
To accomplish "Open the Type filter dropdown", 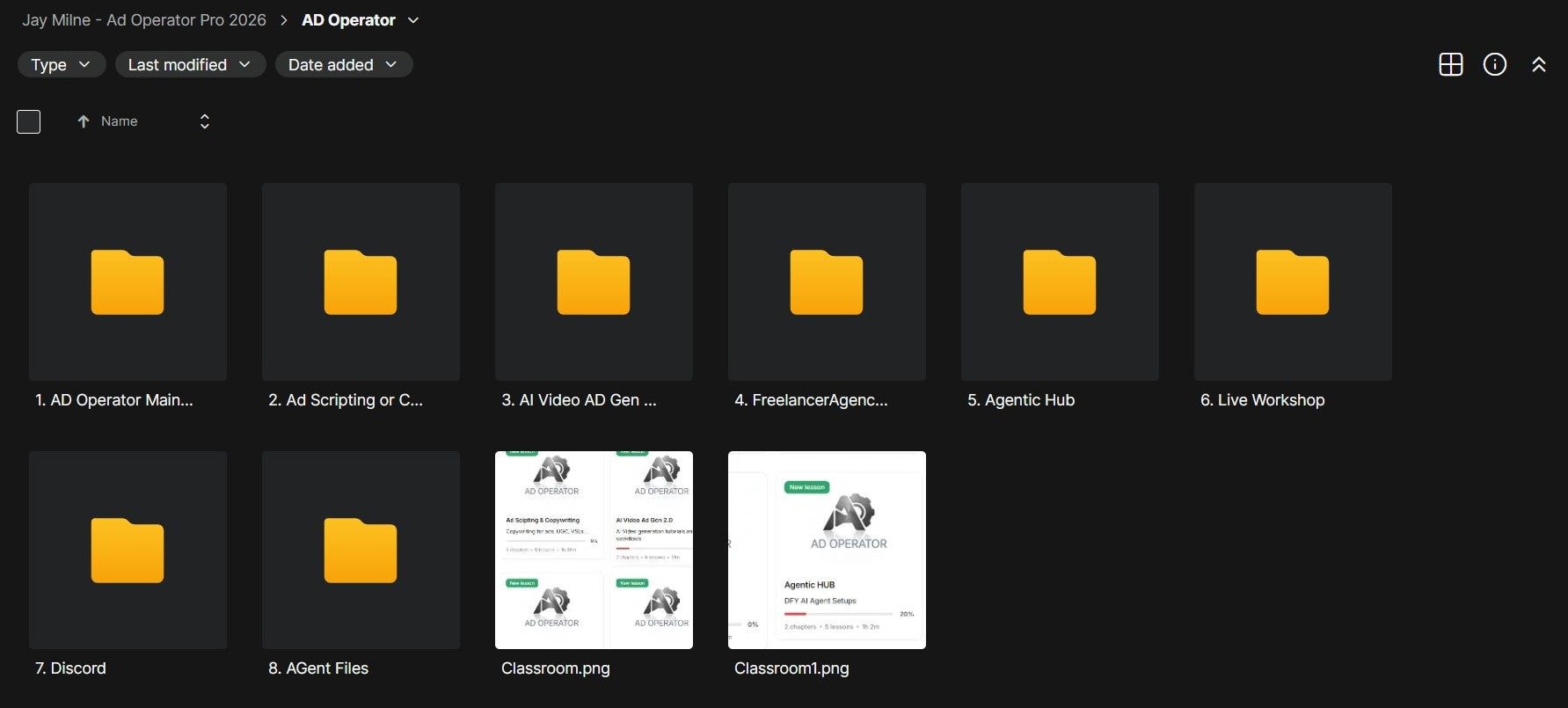I will pyautogui.click(x=62, y=64).
